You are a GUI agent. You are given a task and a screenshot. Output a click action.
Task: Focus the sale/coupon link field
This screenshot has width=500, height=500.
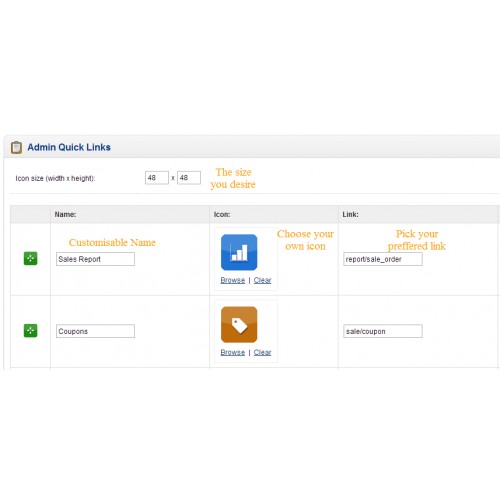pos(383,331)
